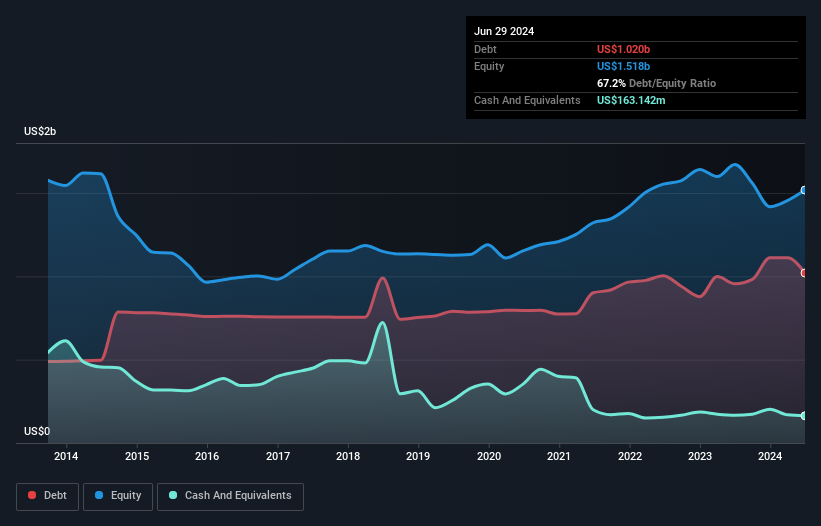
Task: Click the 2017 x-axis label
Action: [278, 456]
